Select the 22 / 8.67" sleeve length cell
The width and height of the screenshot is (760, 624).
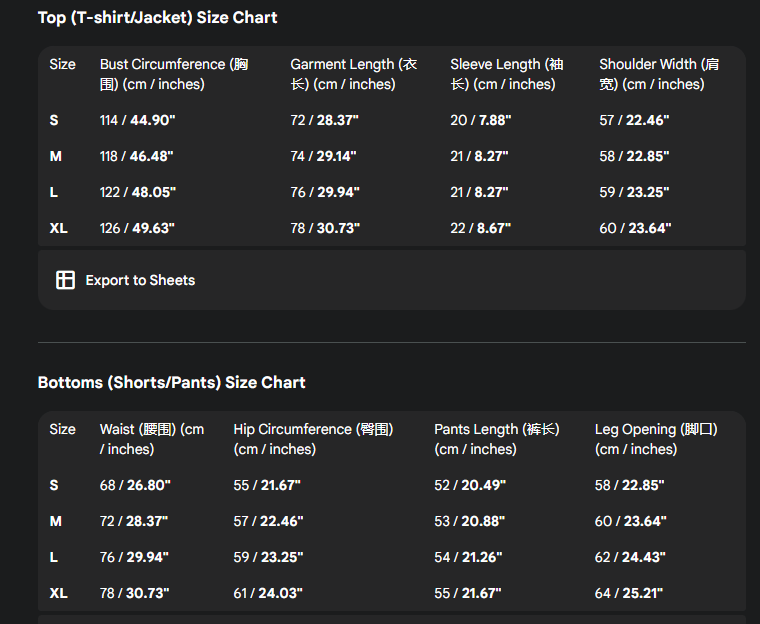pyautogui.click(x=480, y=228)
